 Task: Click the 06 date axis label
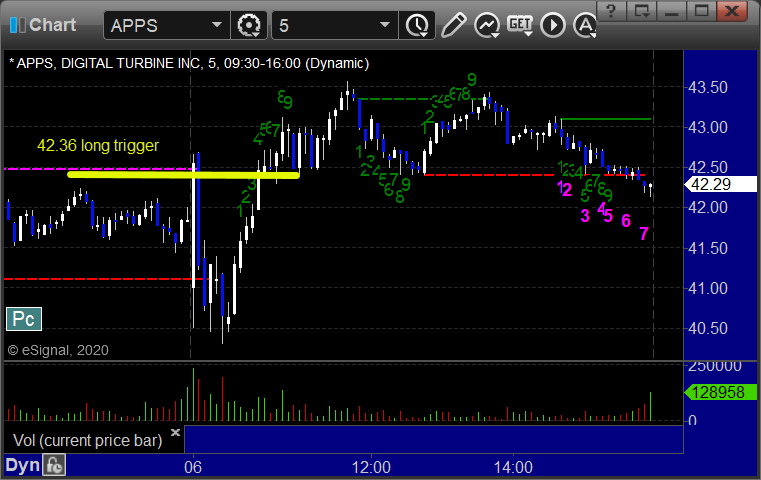point(193,467)
